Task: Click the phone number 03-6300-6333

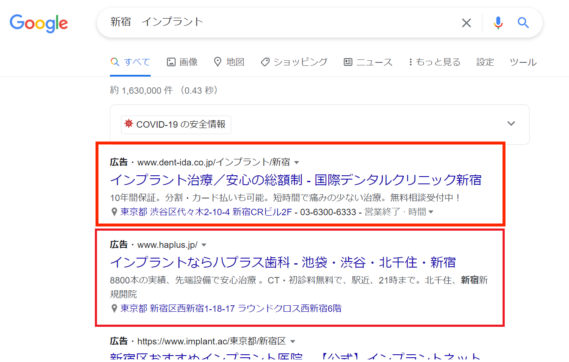Action: (x=328, y=212)
